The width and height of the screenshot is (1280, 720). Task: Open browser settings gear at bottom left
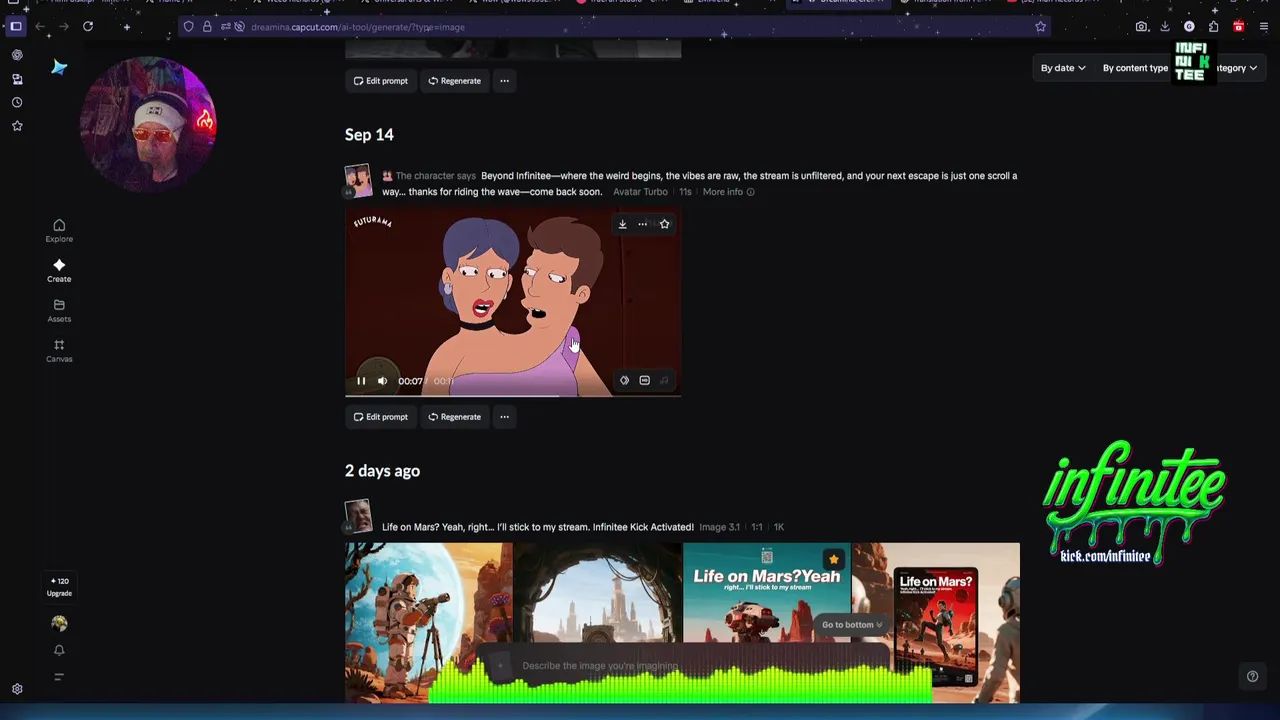click(17, 689)
